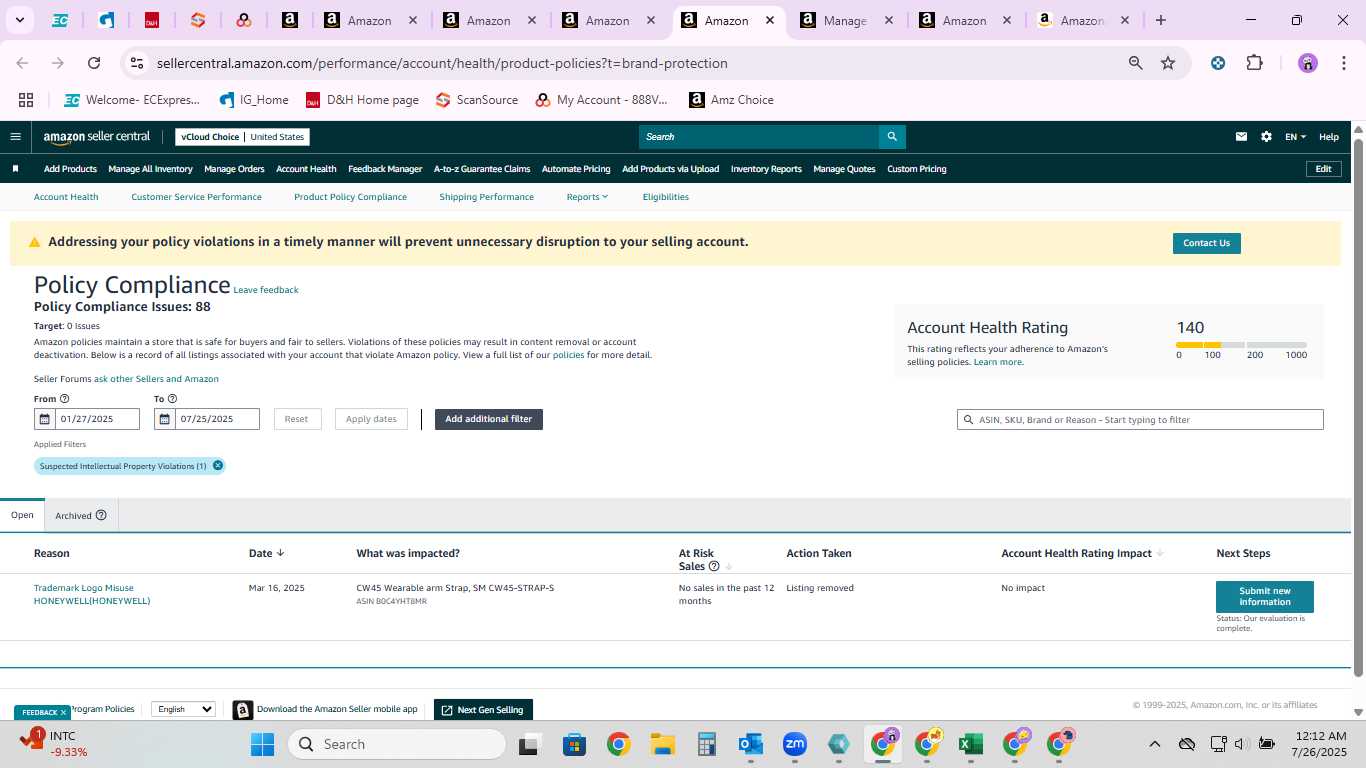The width and height of the screenshot is (1366, 768).
Task: Click the Edit button in the nav bar
Action: (x=1323, y=169)
